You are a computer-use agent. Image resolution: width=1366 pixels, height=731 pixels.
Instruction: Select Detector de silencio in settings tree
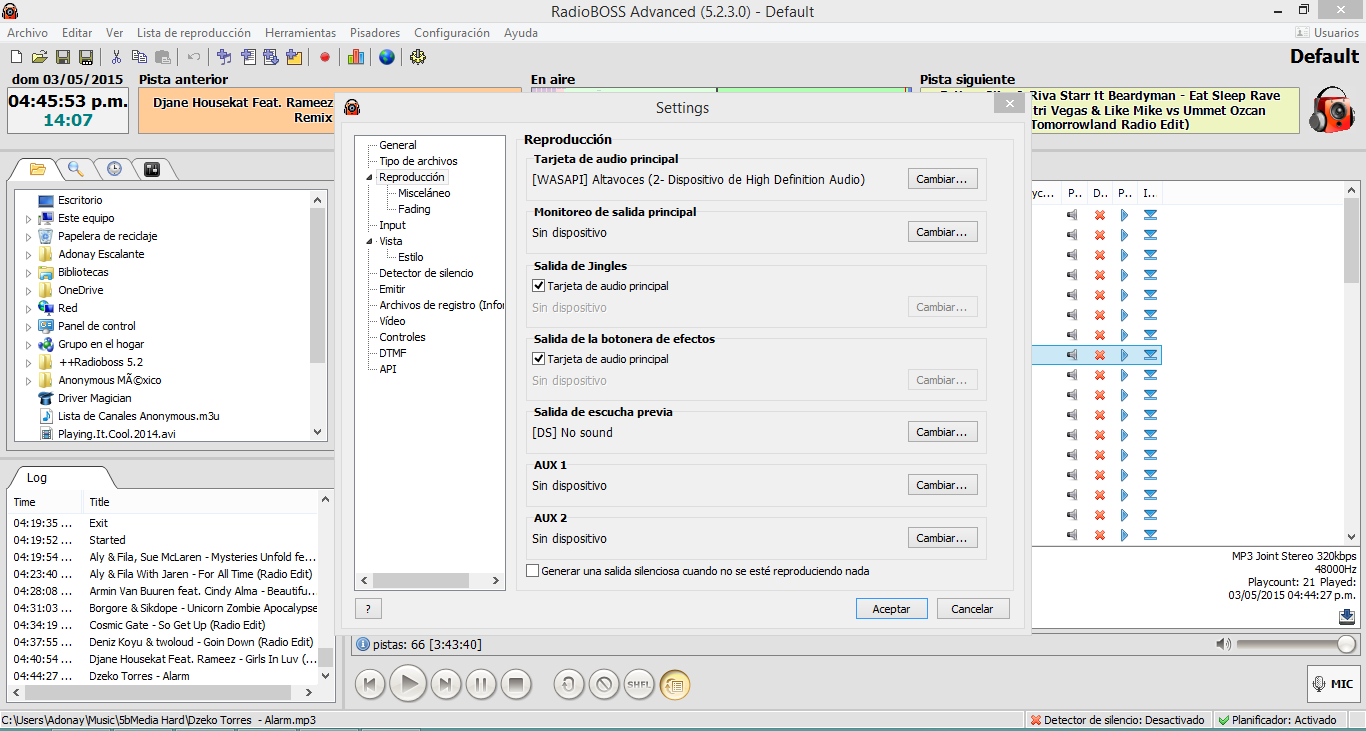426,273
